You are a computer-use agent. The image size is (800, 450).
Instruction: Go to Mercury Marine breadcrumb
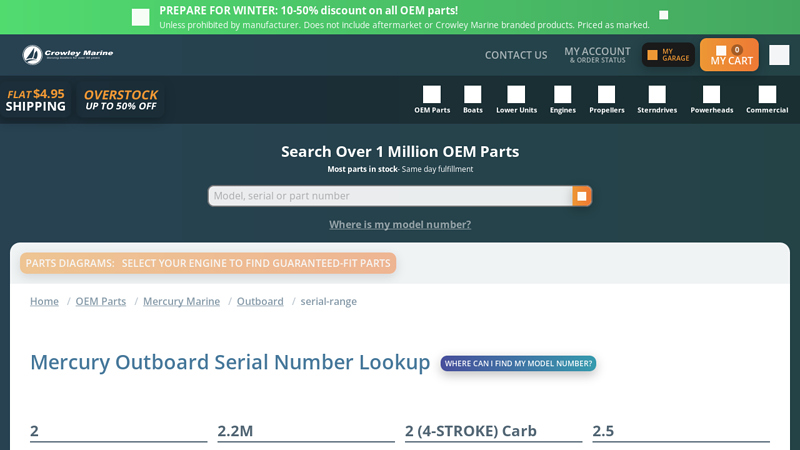[181, 301]
